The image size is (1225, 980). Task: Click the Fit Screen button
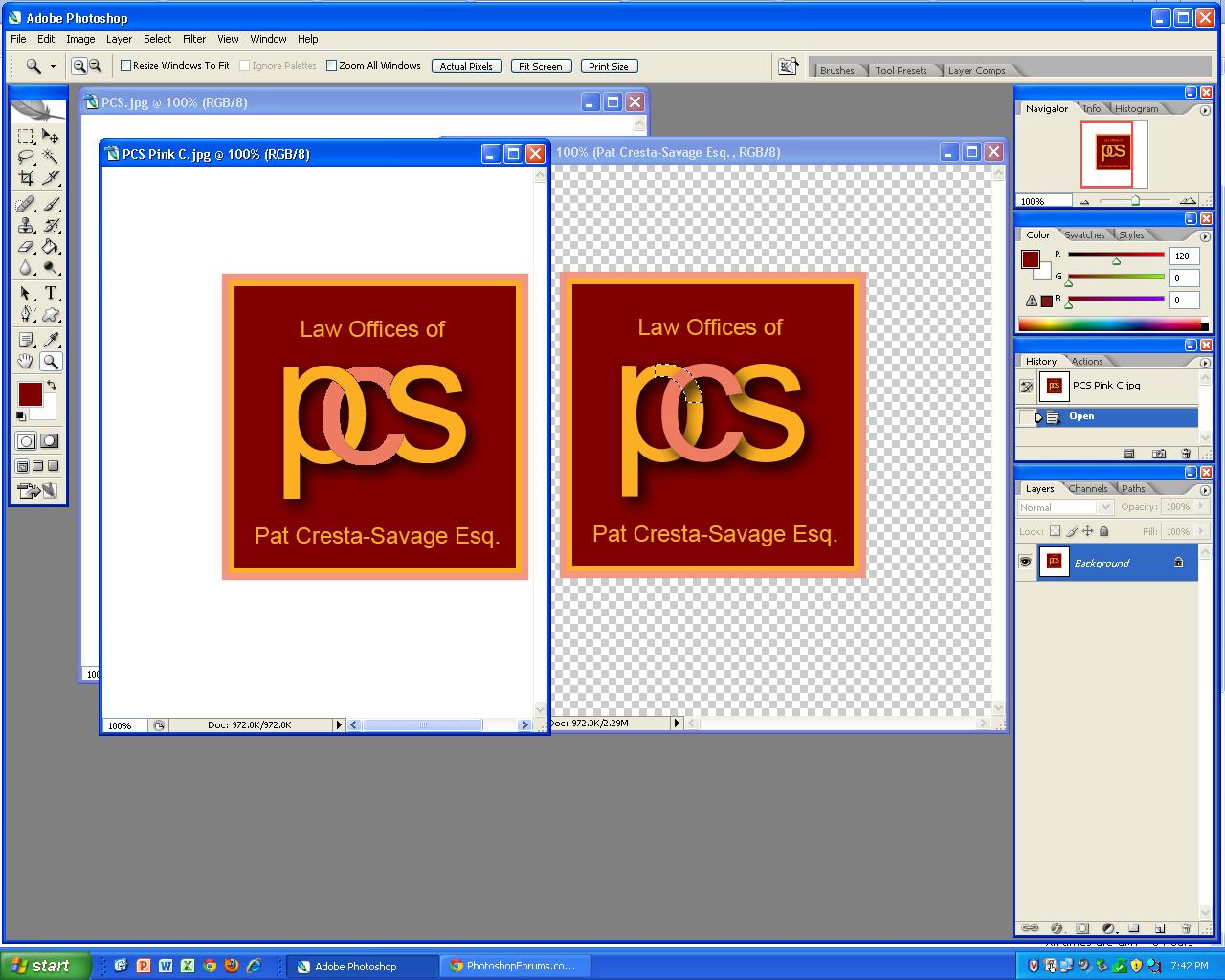click(x=541, y=66)
